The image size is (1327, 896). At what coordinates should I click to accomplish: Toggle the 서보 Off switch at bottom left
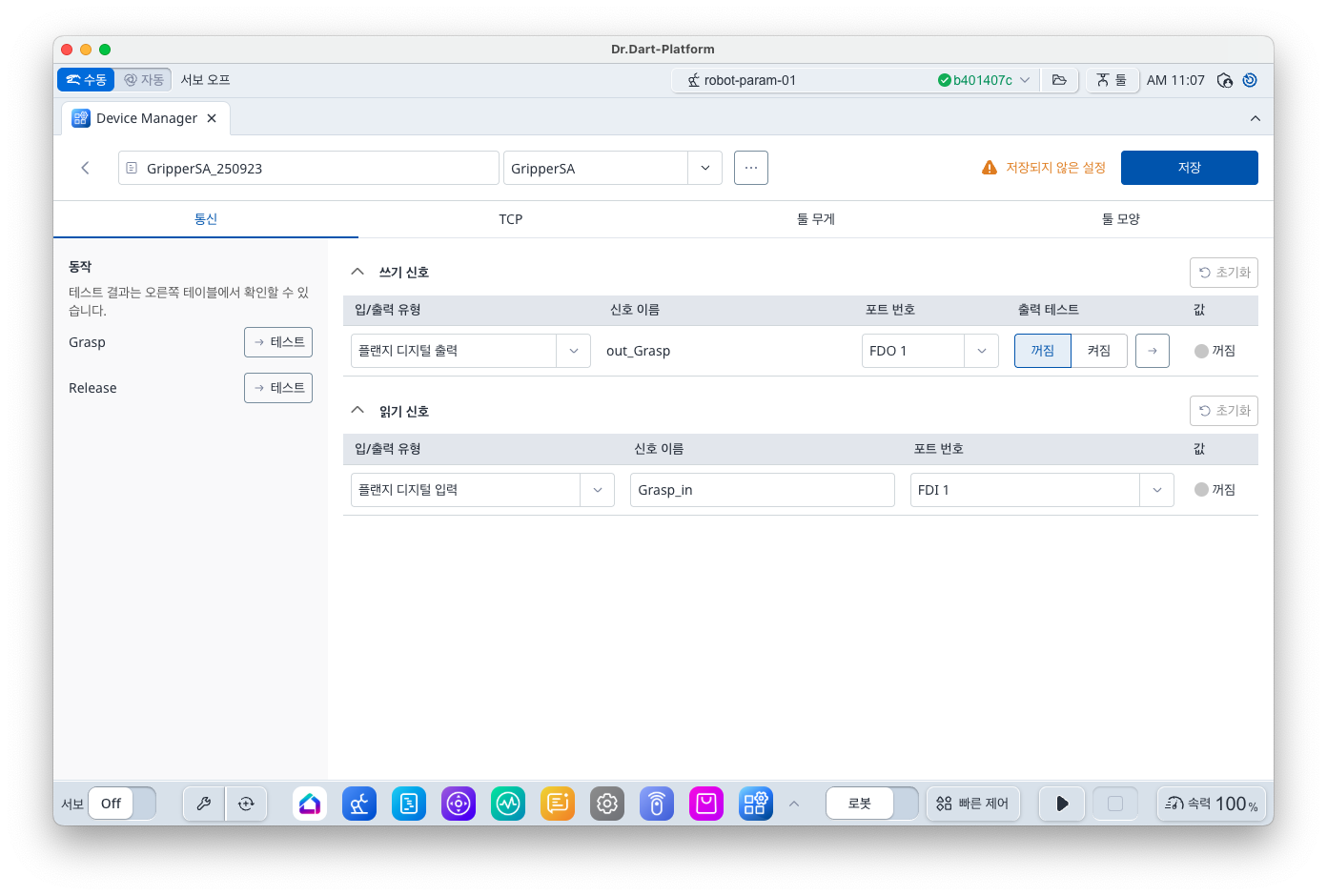click(x=124, y=804)
